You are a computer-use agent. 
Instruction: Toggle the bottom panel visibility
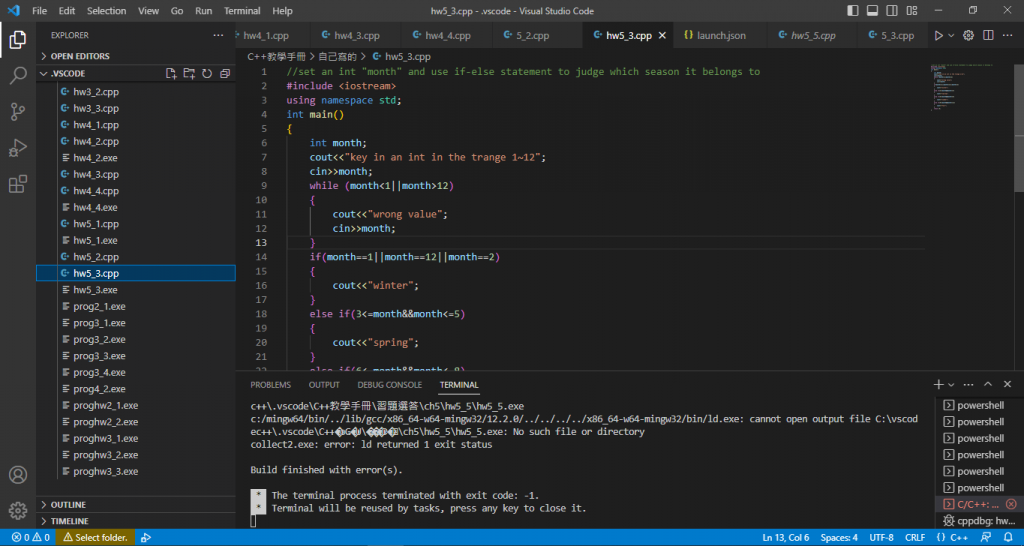click(870, 10)
